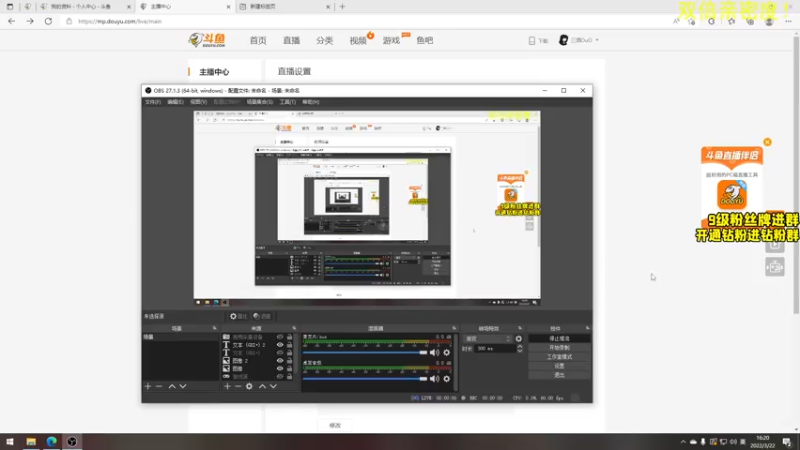Open desktop audio channel settings gear

tap(446, 379)
